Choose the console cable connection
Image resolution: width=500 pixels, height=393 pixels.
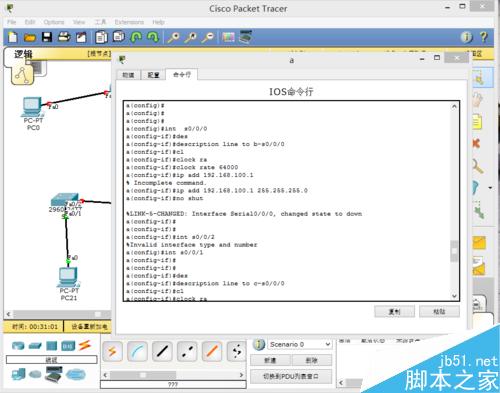pyautogui.click(x=137, y=351)
